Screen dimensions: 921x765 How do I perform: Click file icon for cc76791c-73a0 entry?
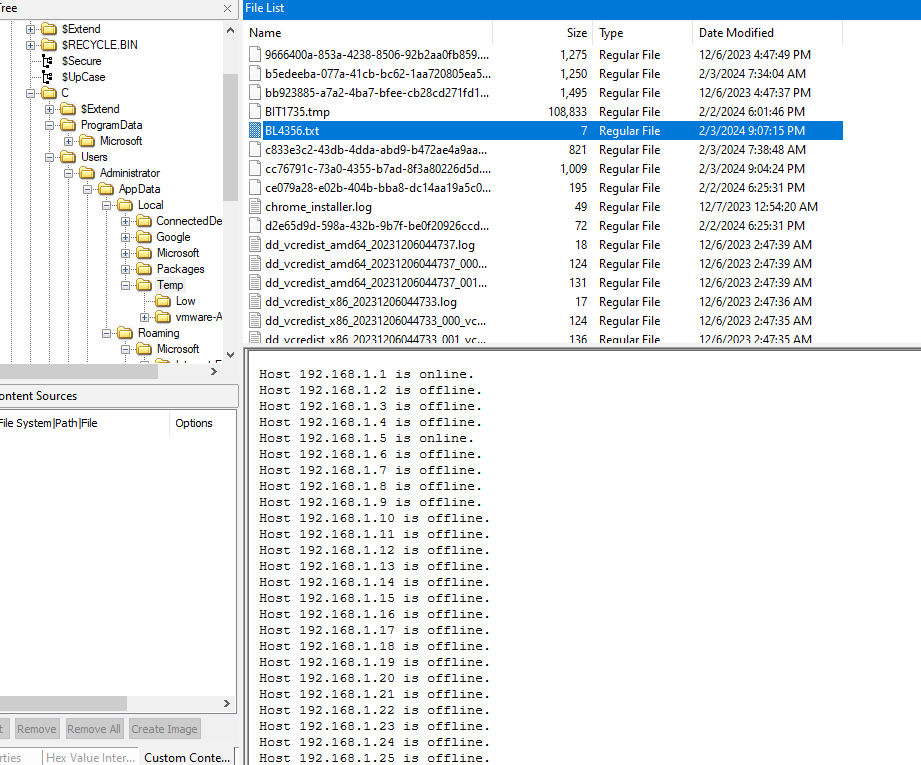pos(255,169)
